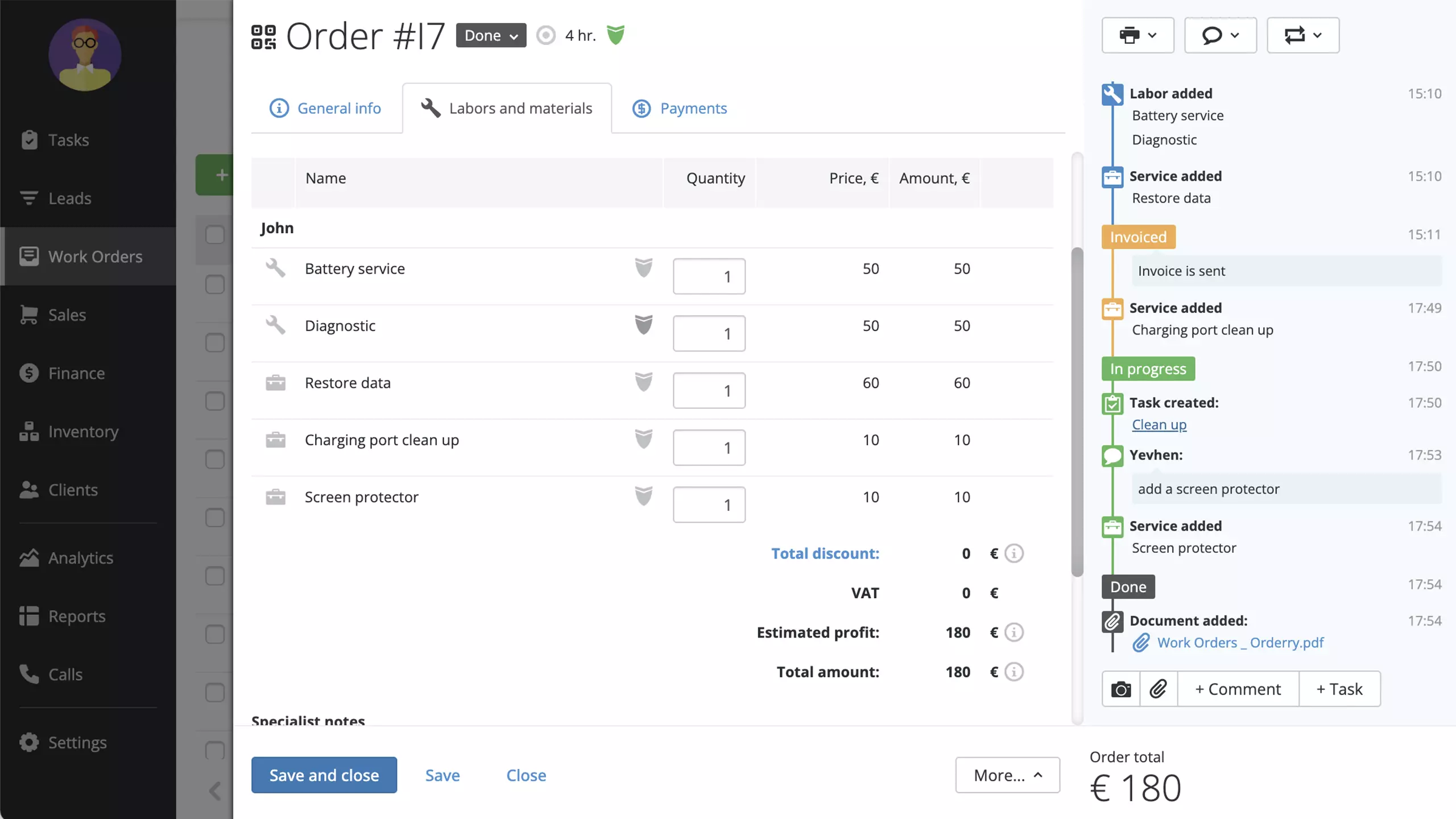The height and width of the screenshot is (819, 1456).
Task: Click the wrench icon for Battery service
Action: (275, 267)
